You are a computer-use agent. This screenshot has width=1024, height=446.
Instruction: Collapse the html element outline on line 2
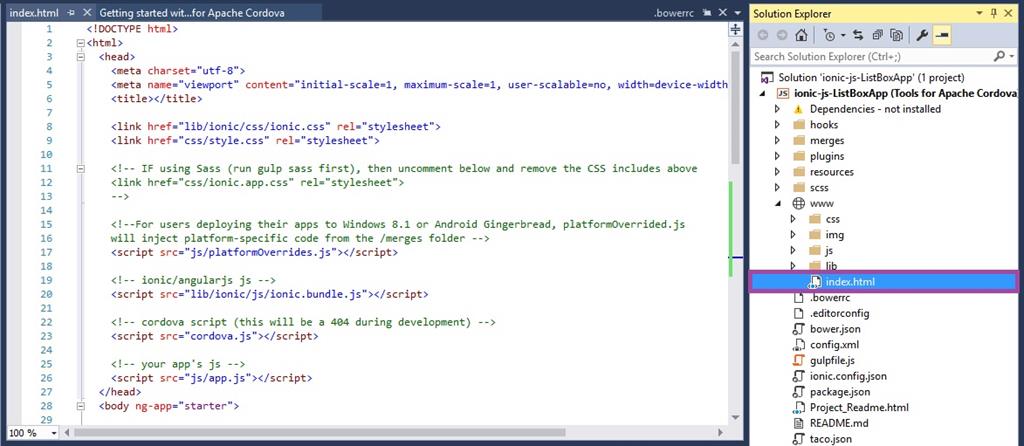(81, 43)
